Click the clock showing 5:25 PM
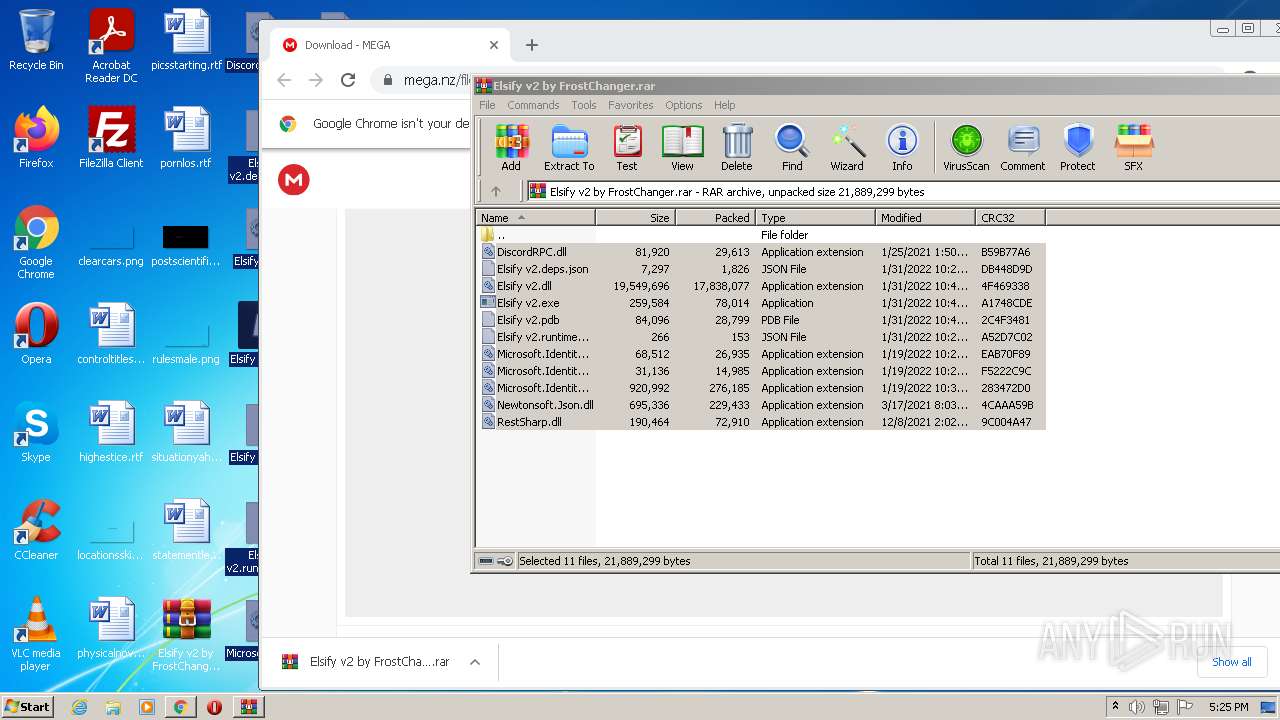This screenshot has height=720, width=1280. (x=1229, y=707)
